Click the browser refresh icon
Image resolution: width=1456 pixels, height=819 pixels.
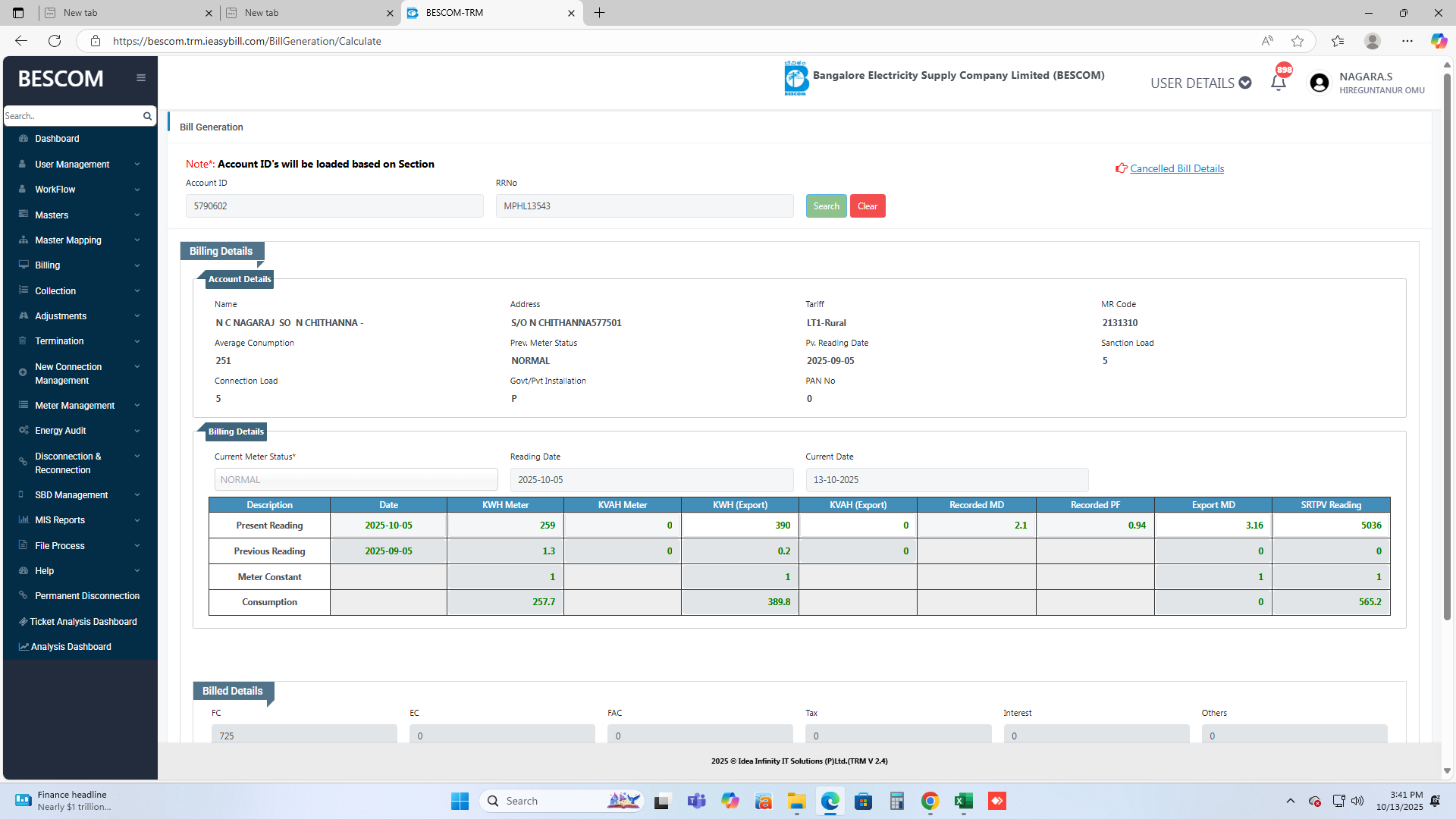click(x=55, y=41)
